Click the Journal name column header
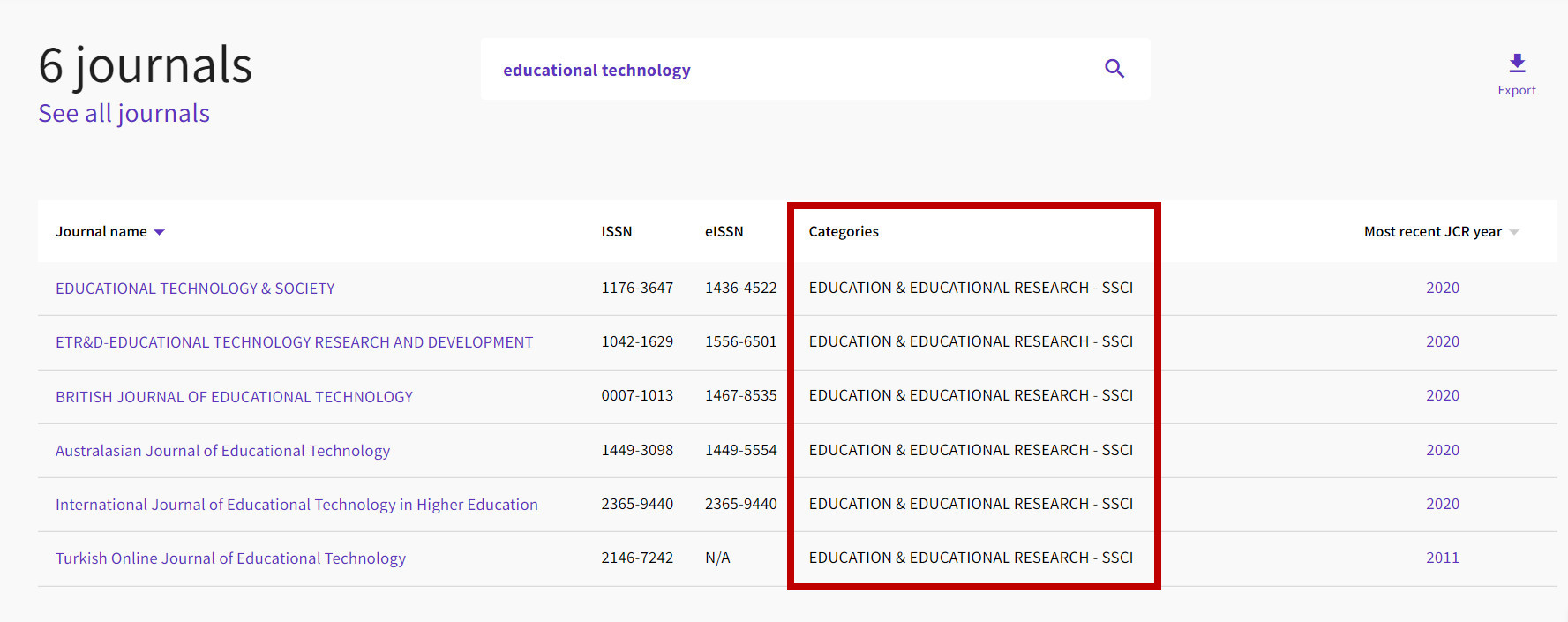The width and height of the screenshot is (1568, 622). (101, 231)
